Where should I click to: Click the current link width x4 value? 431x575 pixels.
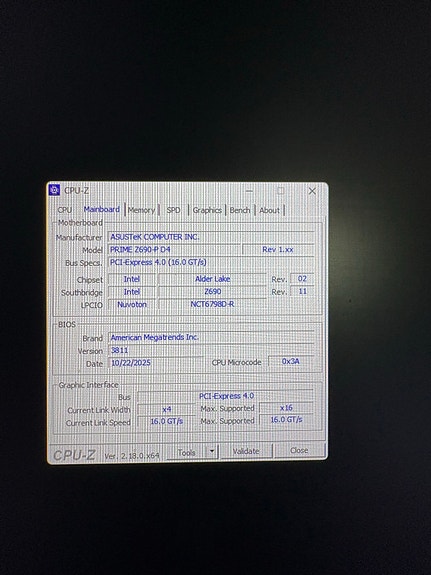[167, 409]
